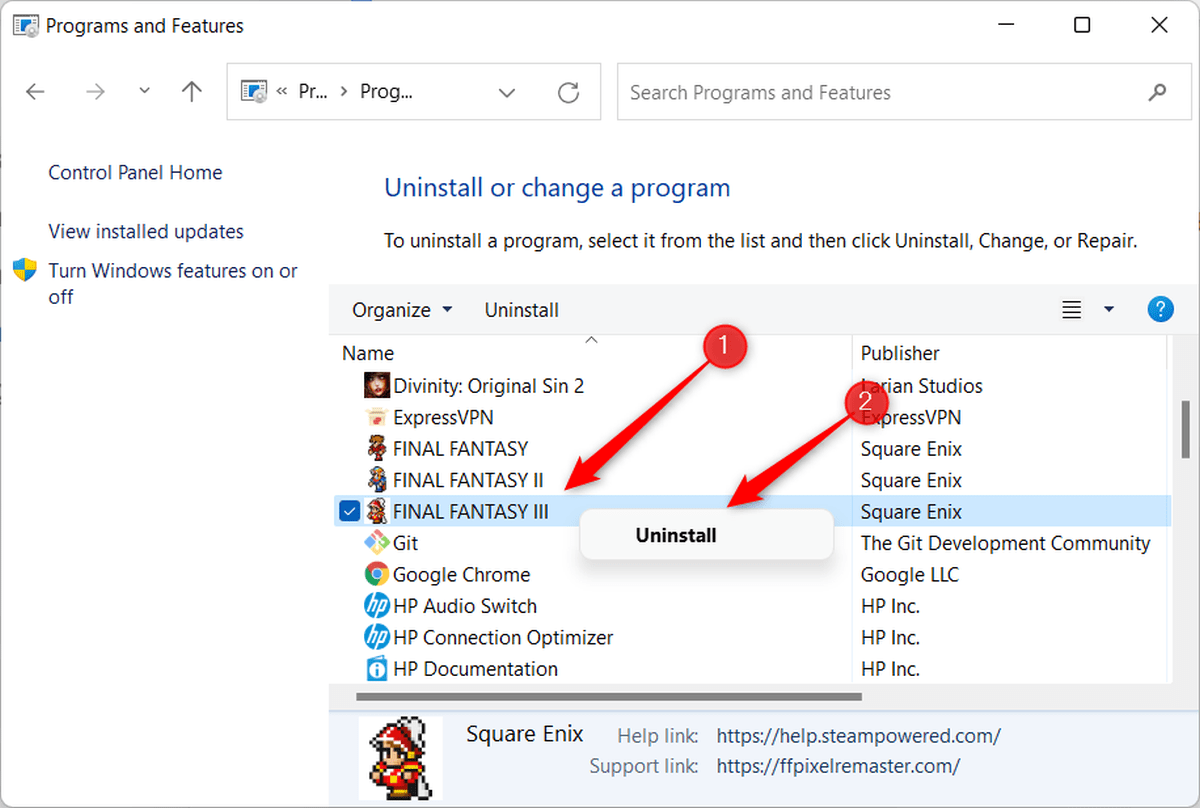Select the Divinity: Original Sin 2 row text
Viewport: 1200px width, 808px height.
pos(489,385)
